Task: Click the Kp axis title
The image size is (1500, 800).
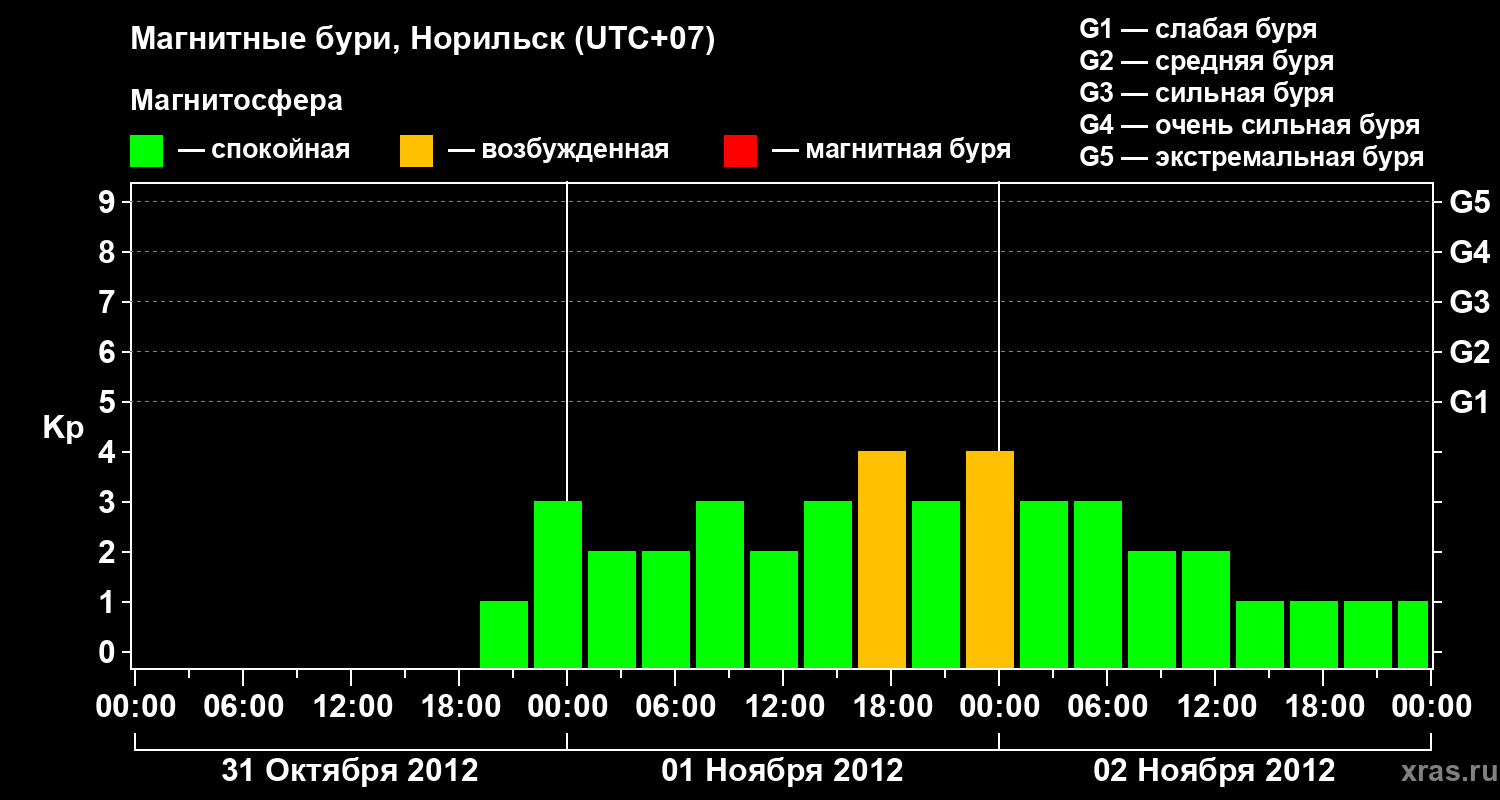Action: coord(63,428)
